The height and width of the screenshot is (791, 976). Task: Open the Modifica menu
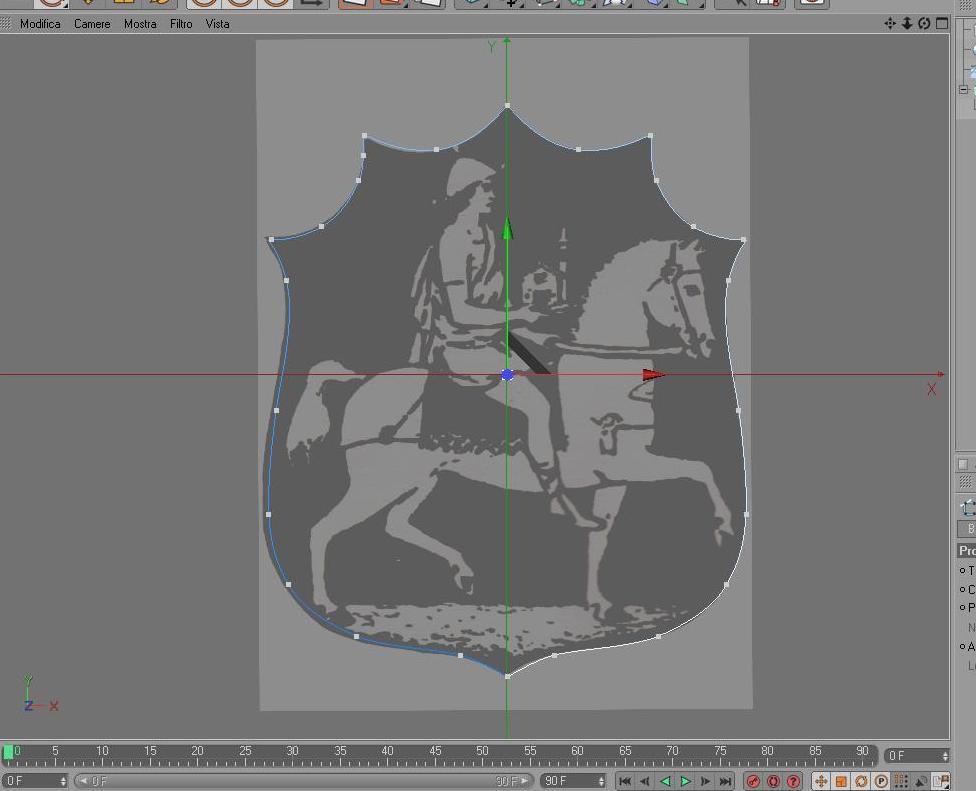click(40, 24)
